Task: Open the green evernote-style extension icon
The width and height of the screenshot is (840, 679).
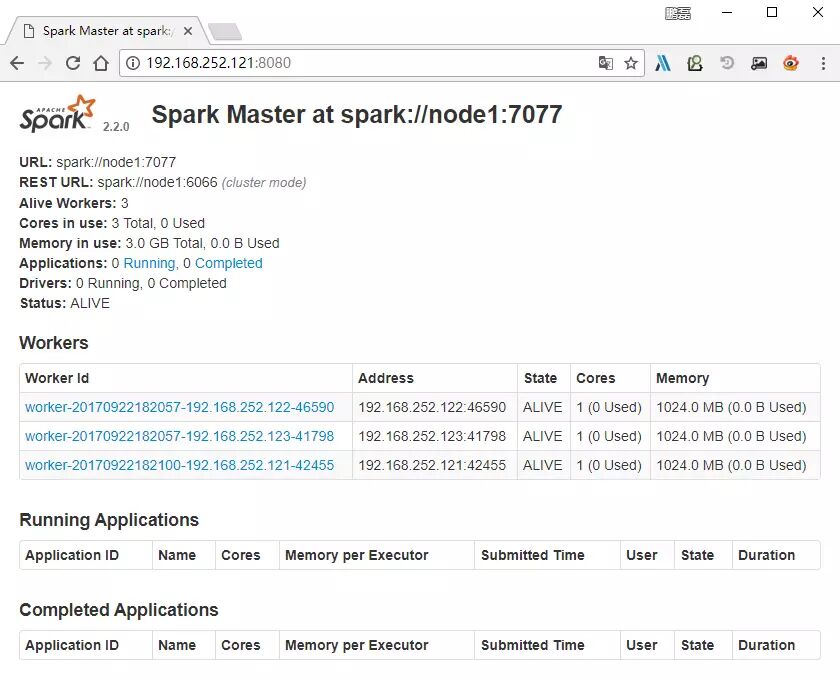Action: [695, 63]
